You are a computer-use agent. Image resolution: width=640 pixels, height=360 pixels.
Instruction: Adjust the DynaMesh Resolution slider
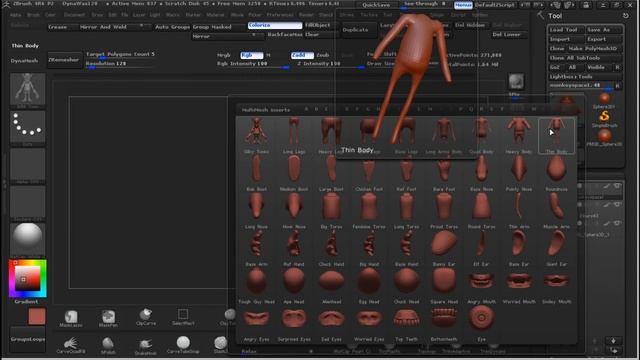[x=120, y=64]
